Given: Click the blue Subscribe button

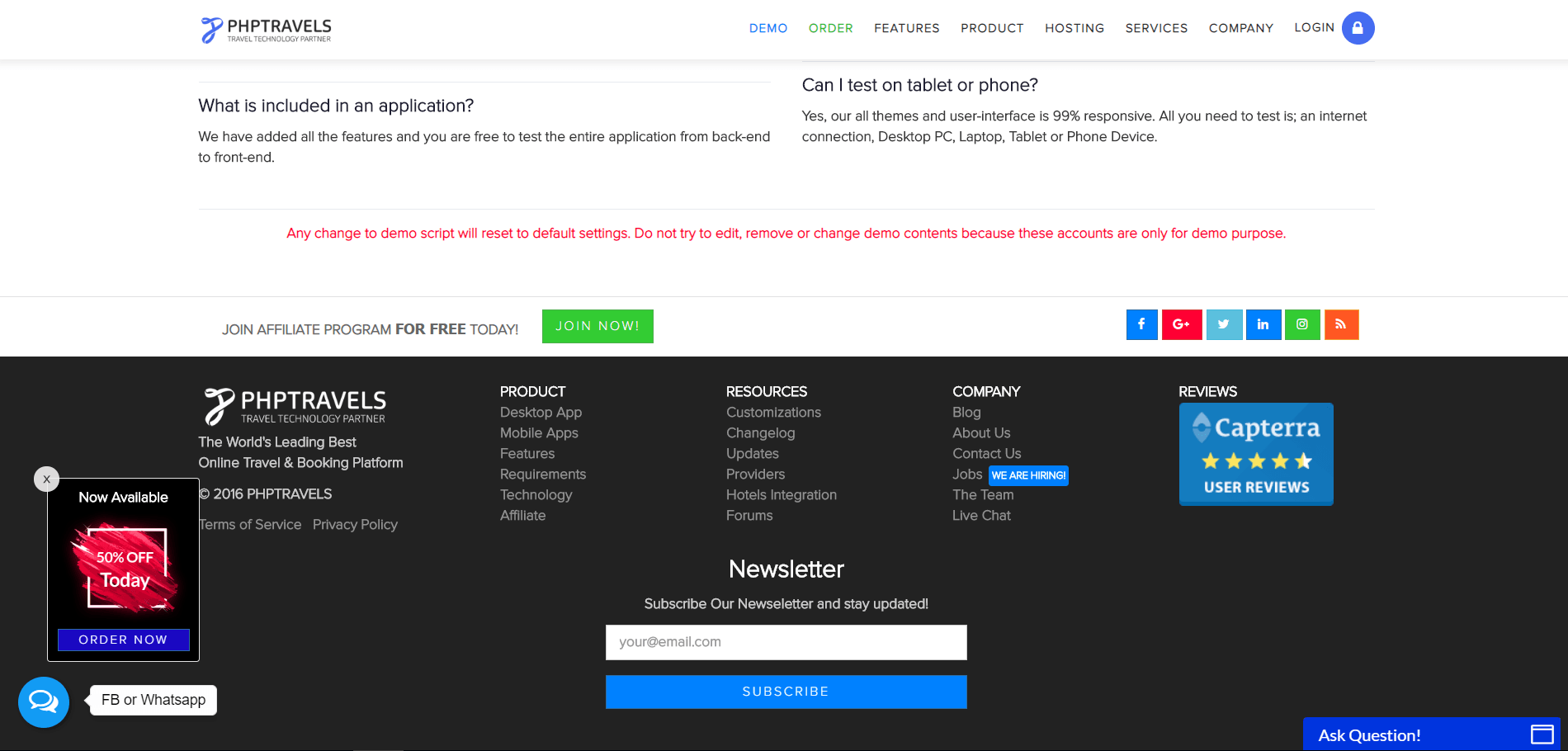Looking at the screenshot, I should 786,692.
